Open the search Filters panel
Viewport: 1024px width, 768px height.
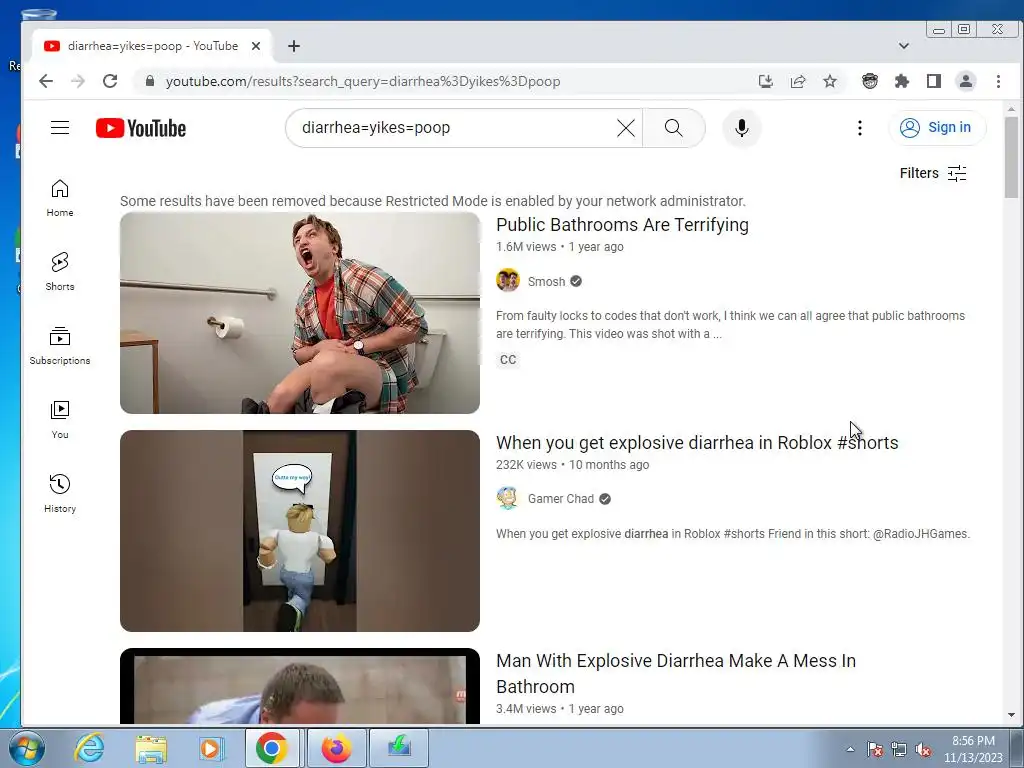[933, 173]
